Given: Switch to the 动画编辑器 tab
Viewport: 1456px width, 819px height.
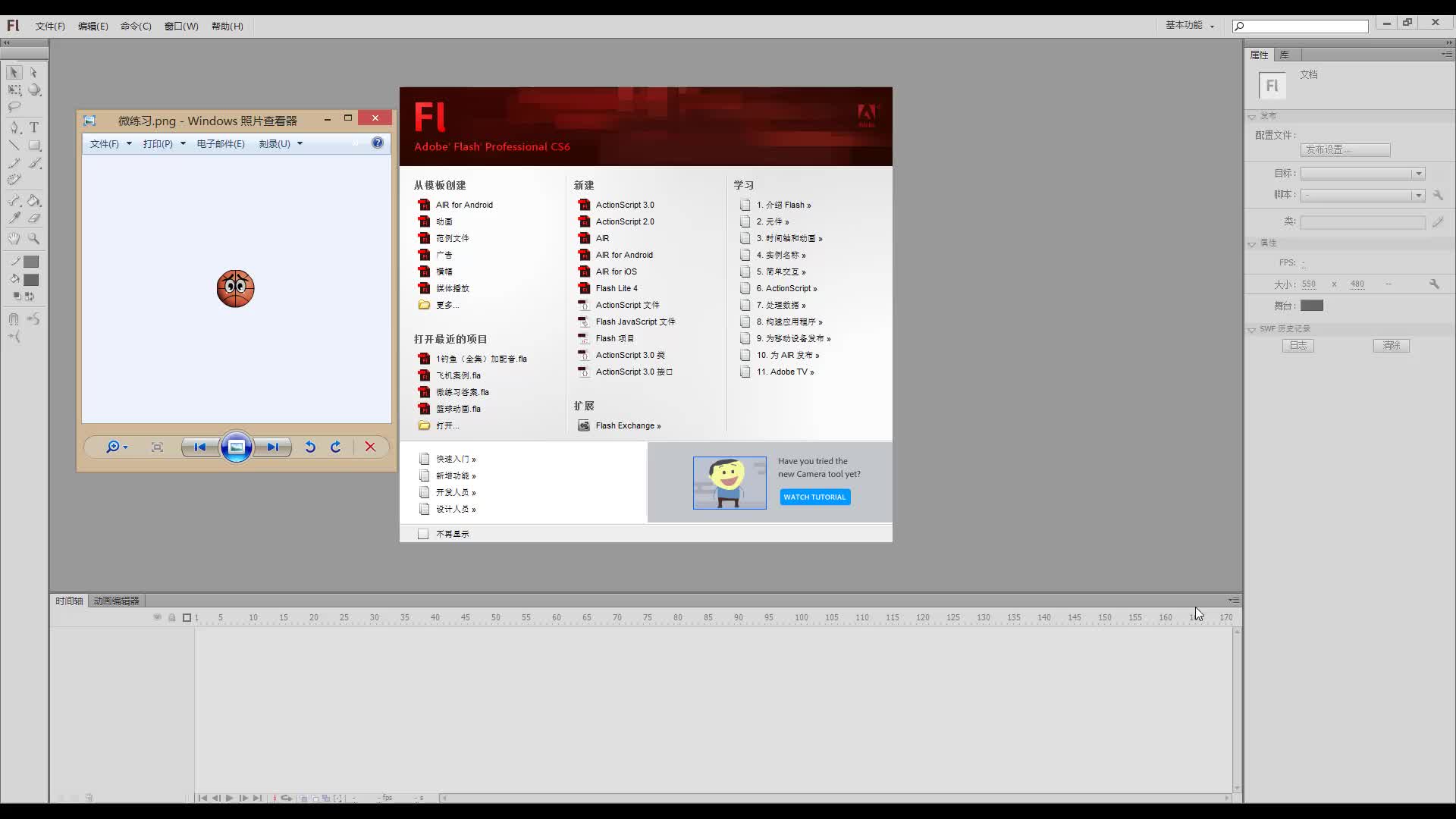Looking at the screenshot, I should (x=116, y=601).
